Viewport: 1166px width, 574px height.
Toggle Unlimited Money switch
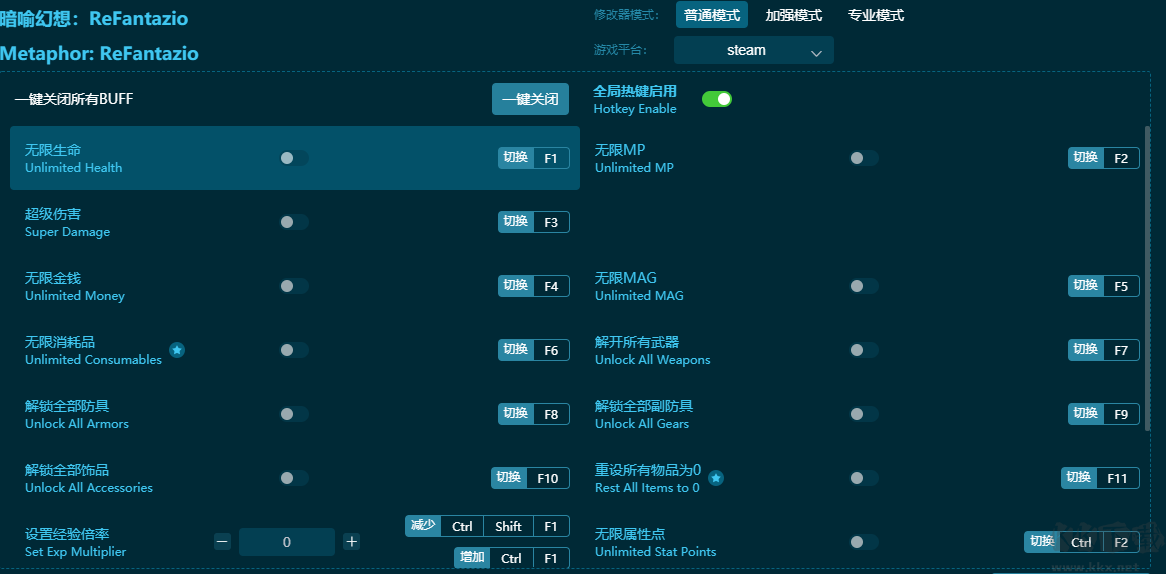coord(294,286)
